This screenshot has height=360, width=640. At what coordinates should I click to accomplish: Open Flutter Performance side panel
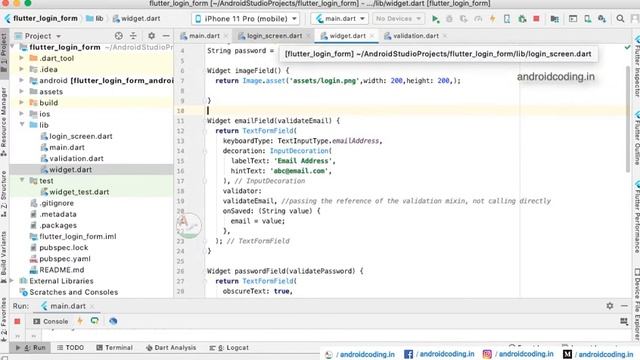(x=636, y=218)
